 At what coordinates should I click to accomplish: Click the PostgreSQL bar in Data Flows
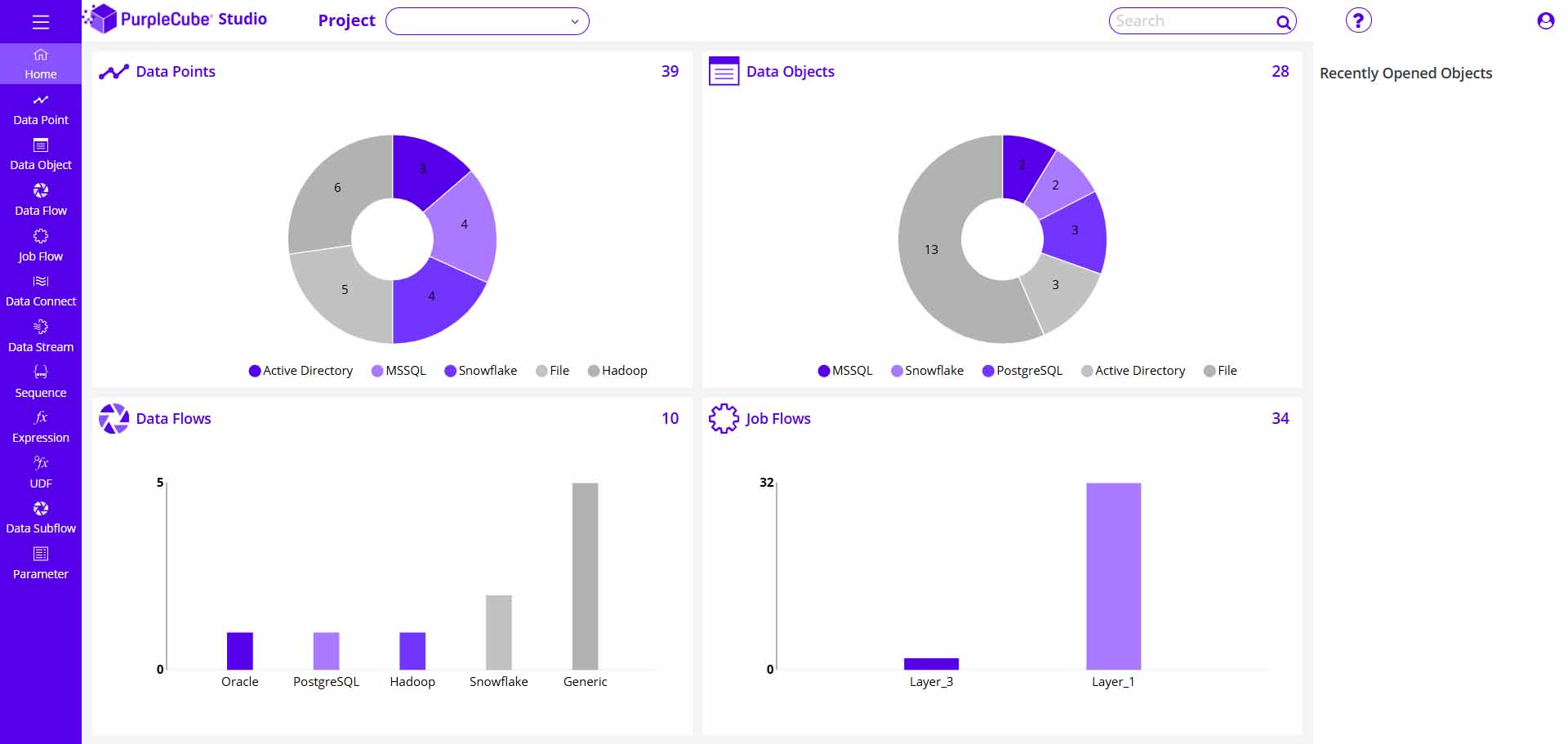coord(326,651)
